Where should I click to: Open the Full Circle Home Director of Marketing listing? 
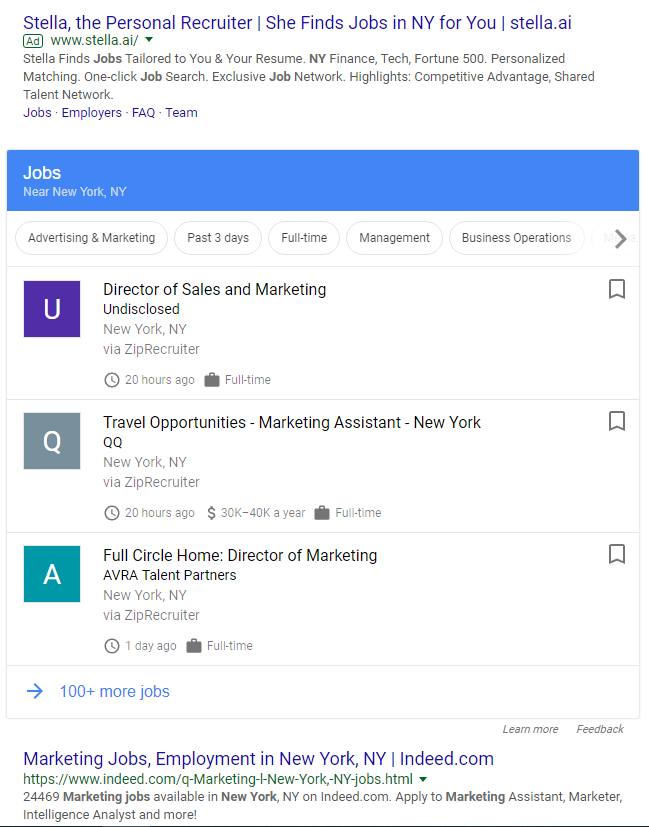[x=240, y=555]
